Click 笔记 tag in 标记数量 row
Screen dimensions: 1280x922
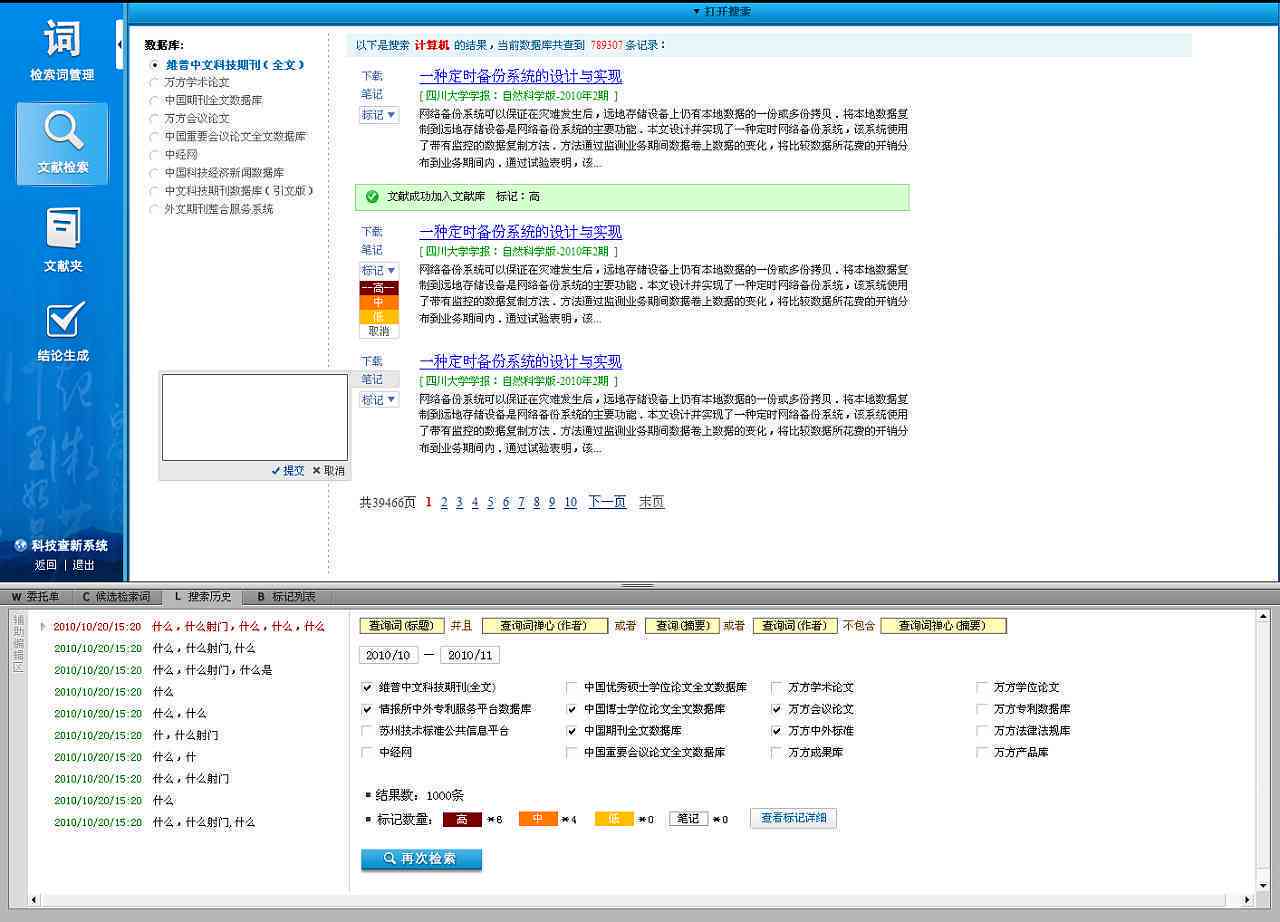click(688, 819)
